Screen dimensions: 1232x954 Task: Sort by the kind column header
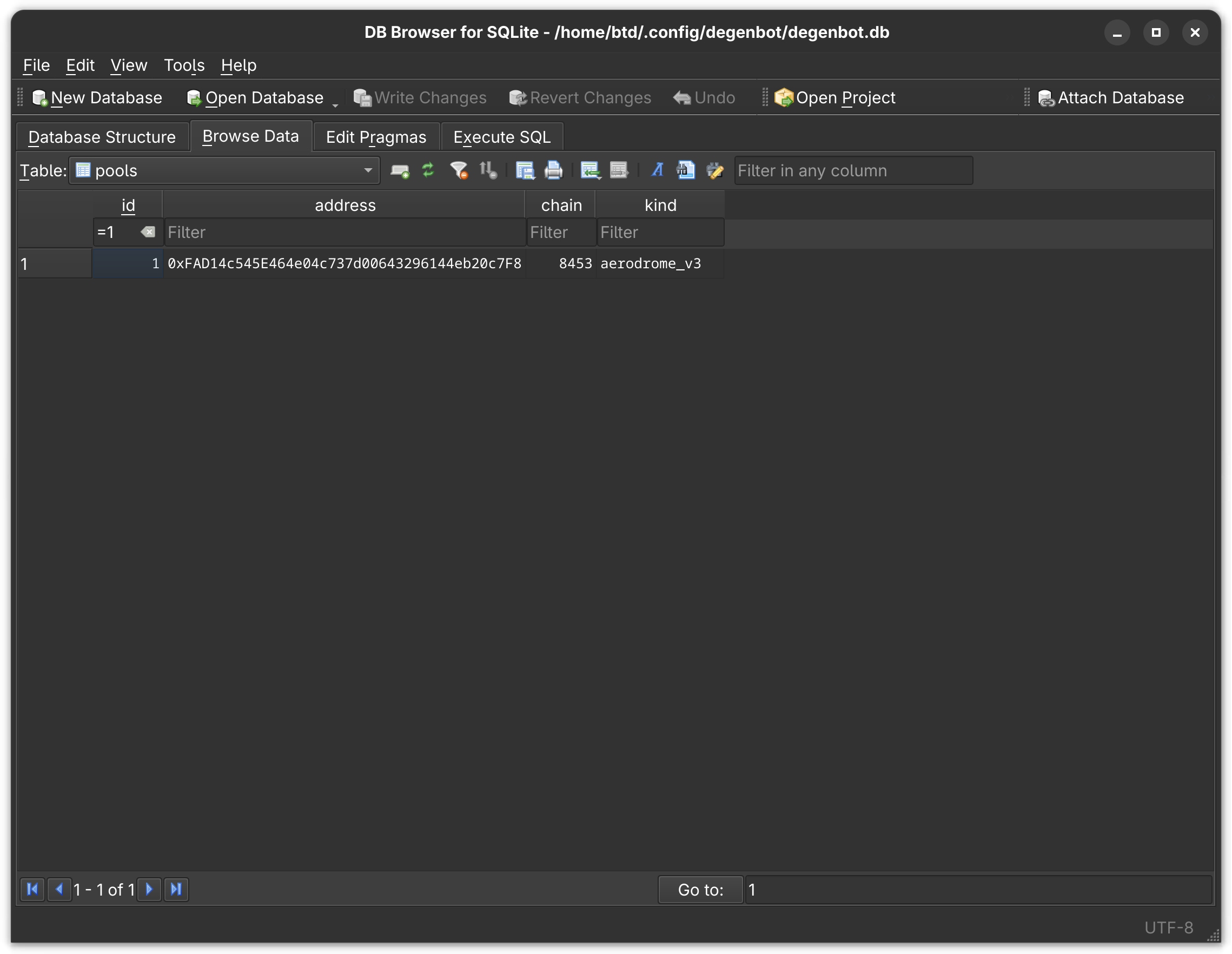click(660, 205)
